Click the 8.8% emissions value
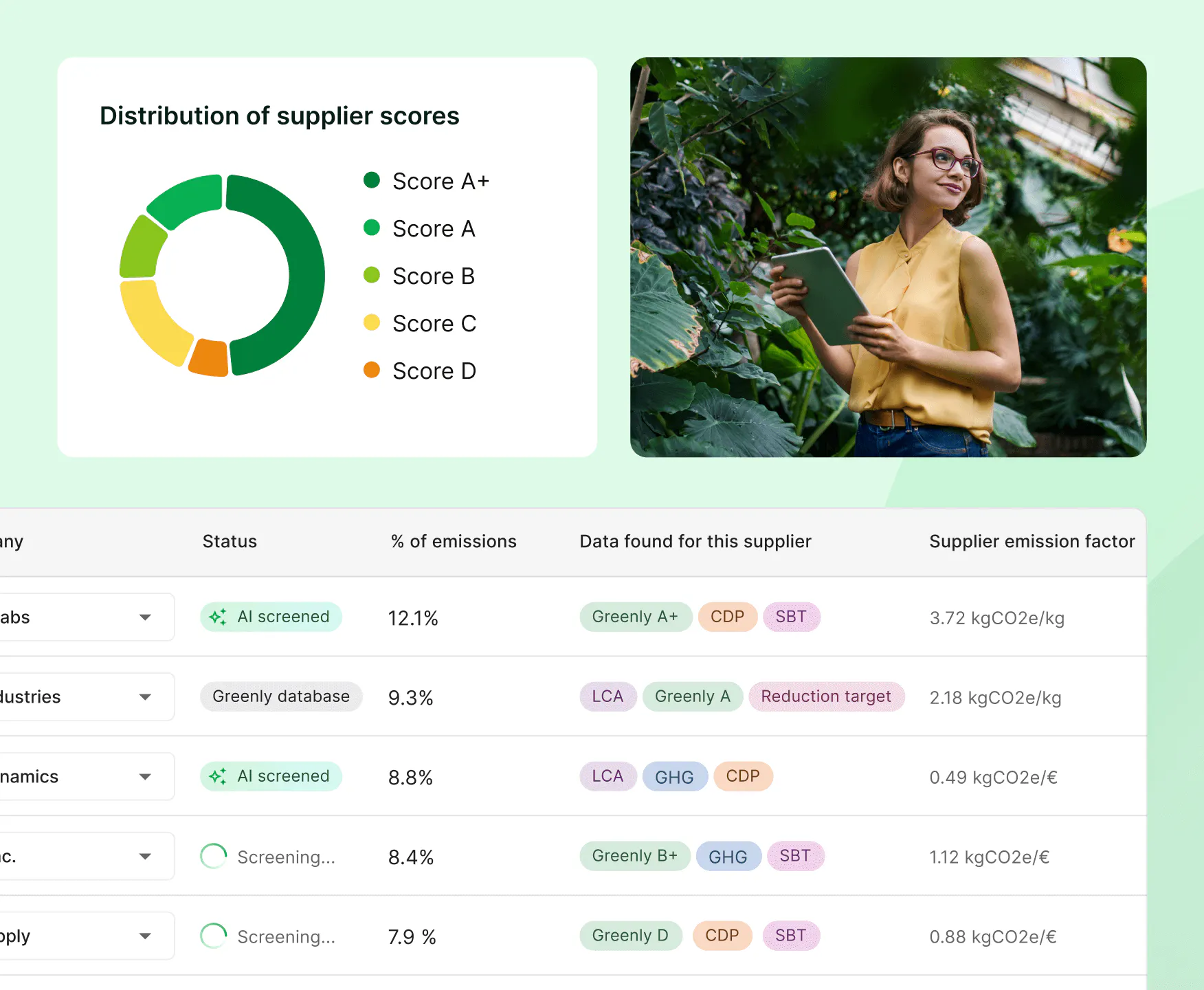 [411, 778]
